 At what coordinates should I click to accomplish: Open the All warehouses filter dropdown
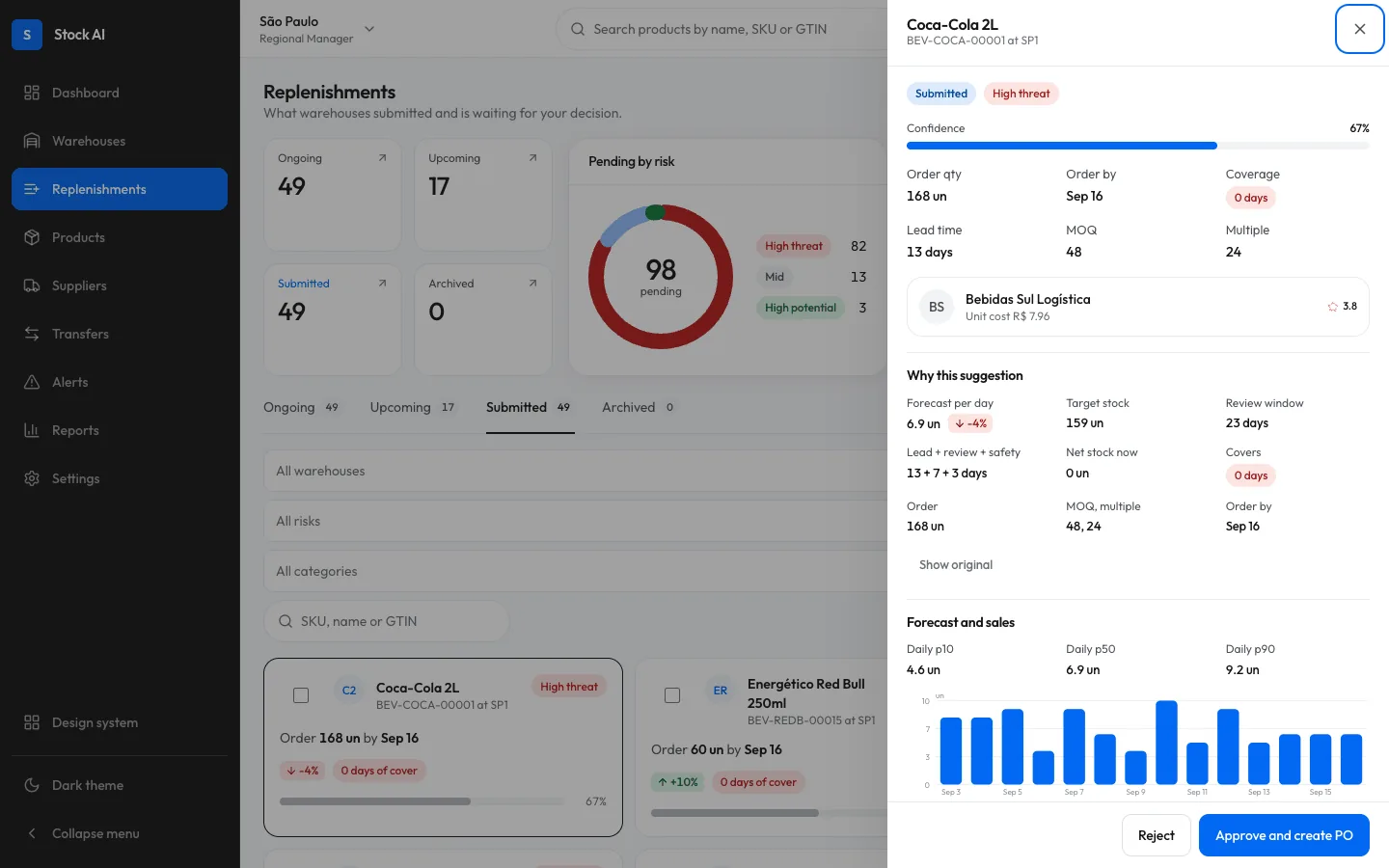click(576, 471)
